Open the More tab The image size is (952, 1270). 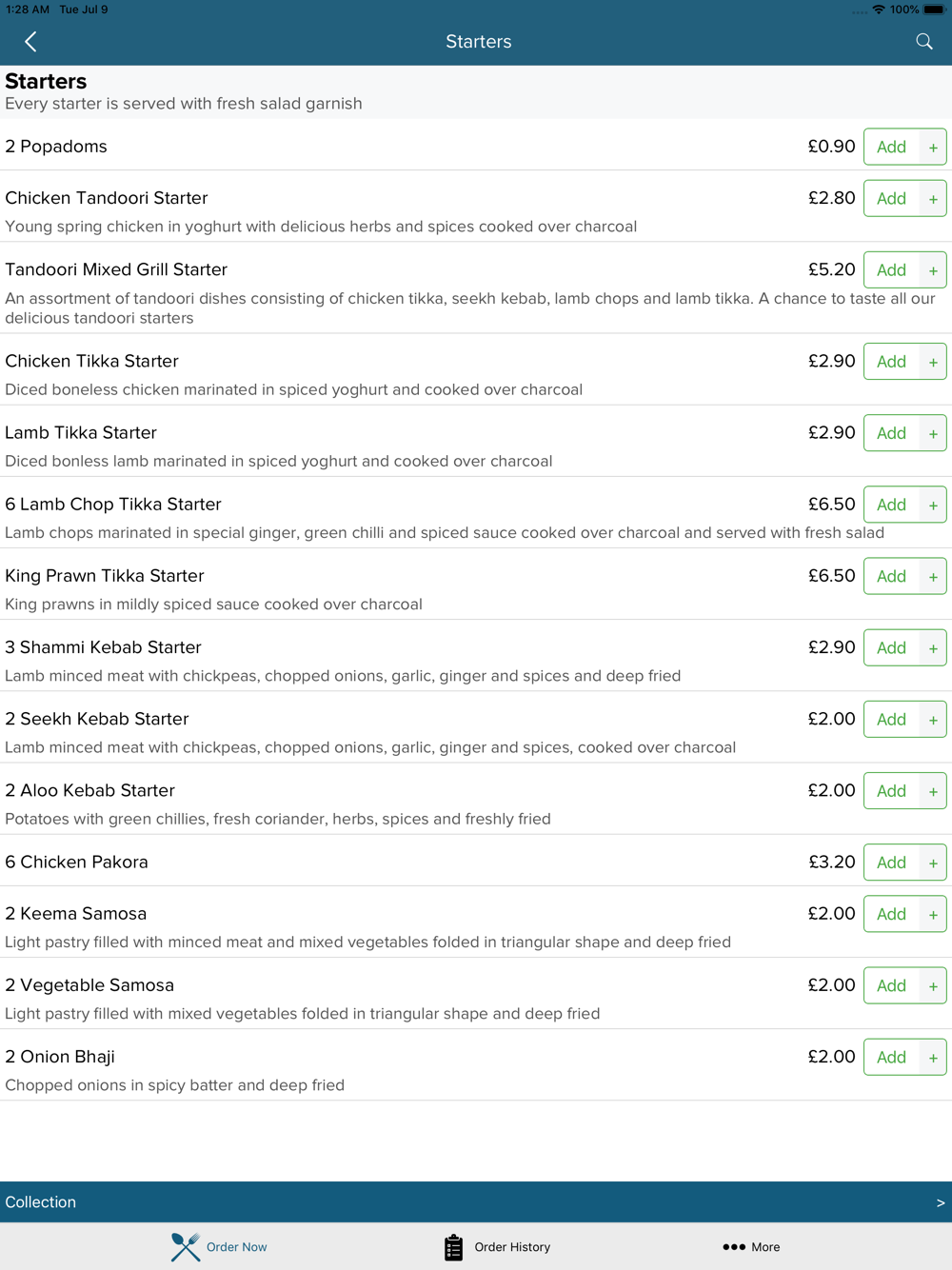click(x=751, y=1247)
